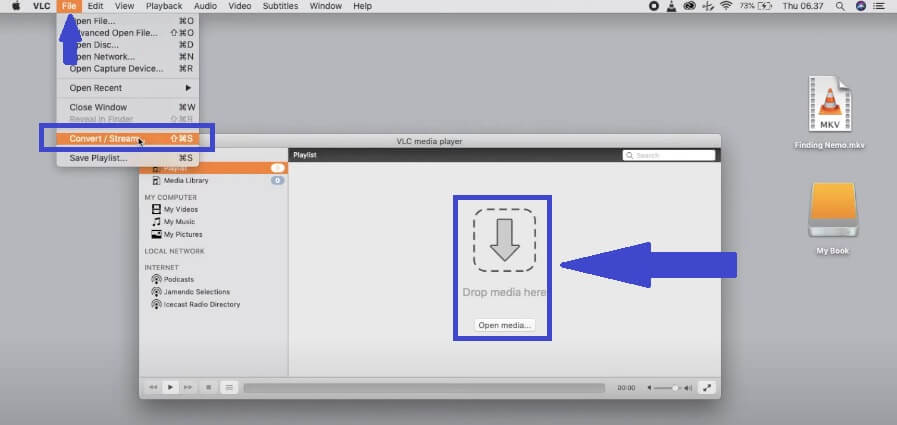Click the Open media... button
897x425 pixels.
[x=505, y=325]
